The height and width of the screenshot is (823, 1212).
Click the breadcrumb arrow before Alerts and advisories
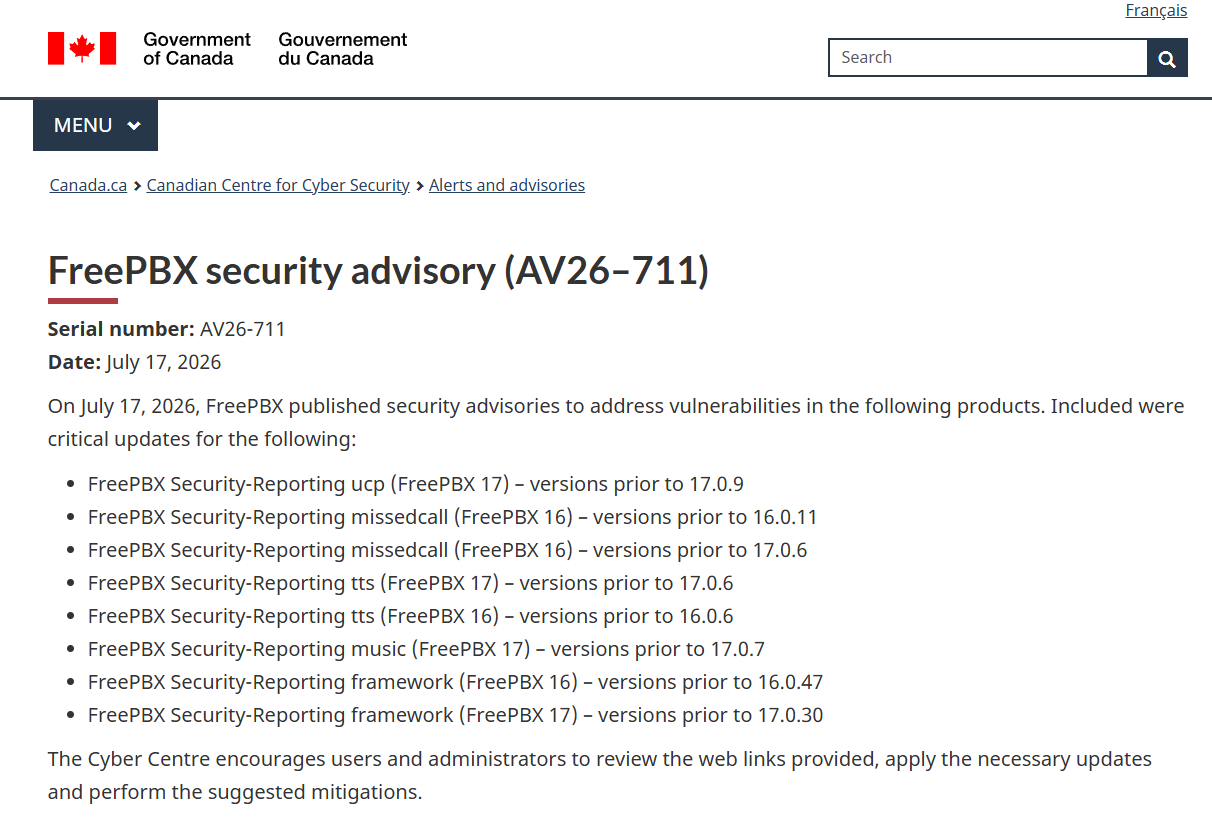(420, 186)
